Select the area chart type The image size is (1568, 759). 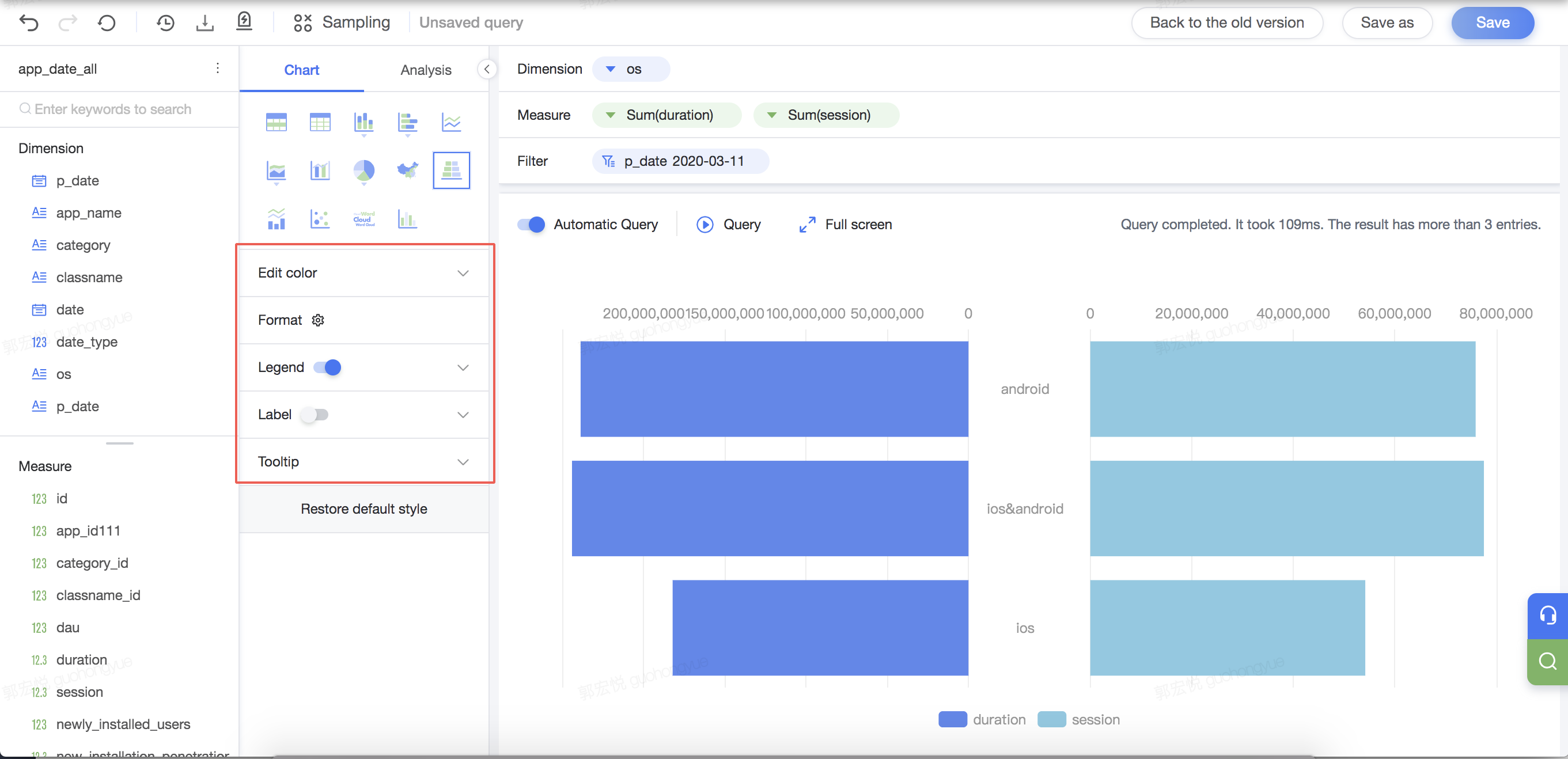coord(277,172)
